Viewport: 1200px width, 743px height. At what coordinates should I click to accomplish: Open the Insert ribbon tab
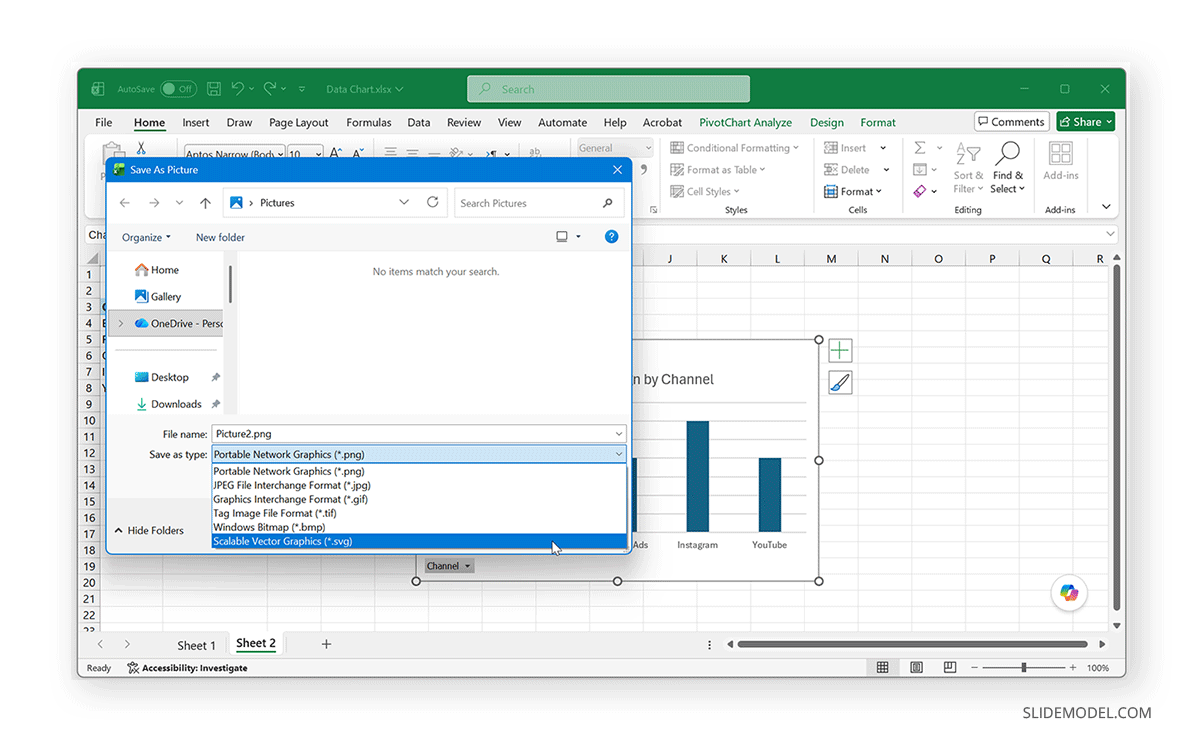click(196, 122)
